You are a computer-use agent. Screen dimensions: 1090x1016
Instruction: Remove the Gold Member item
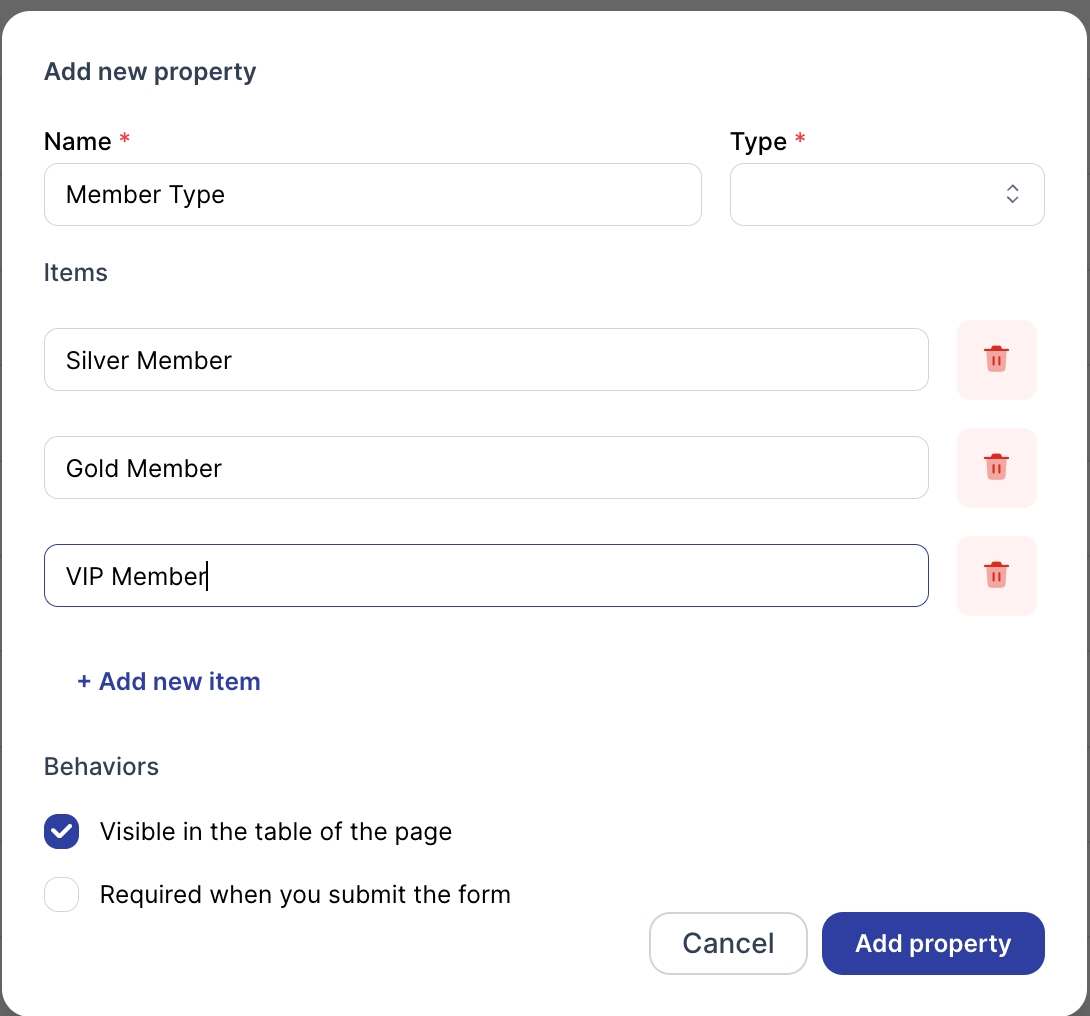coord(996,468)
